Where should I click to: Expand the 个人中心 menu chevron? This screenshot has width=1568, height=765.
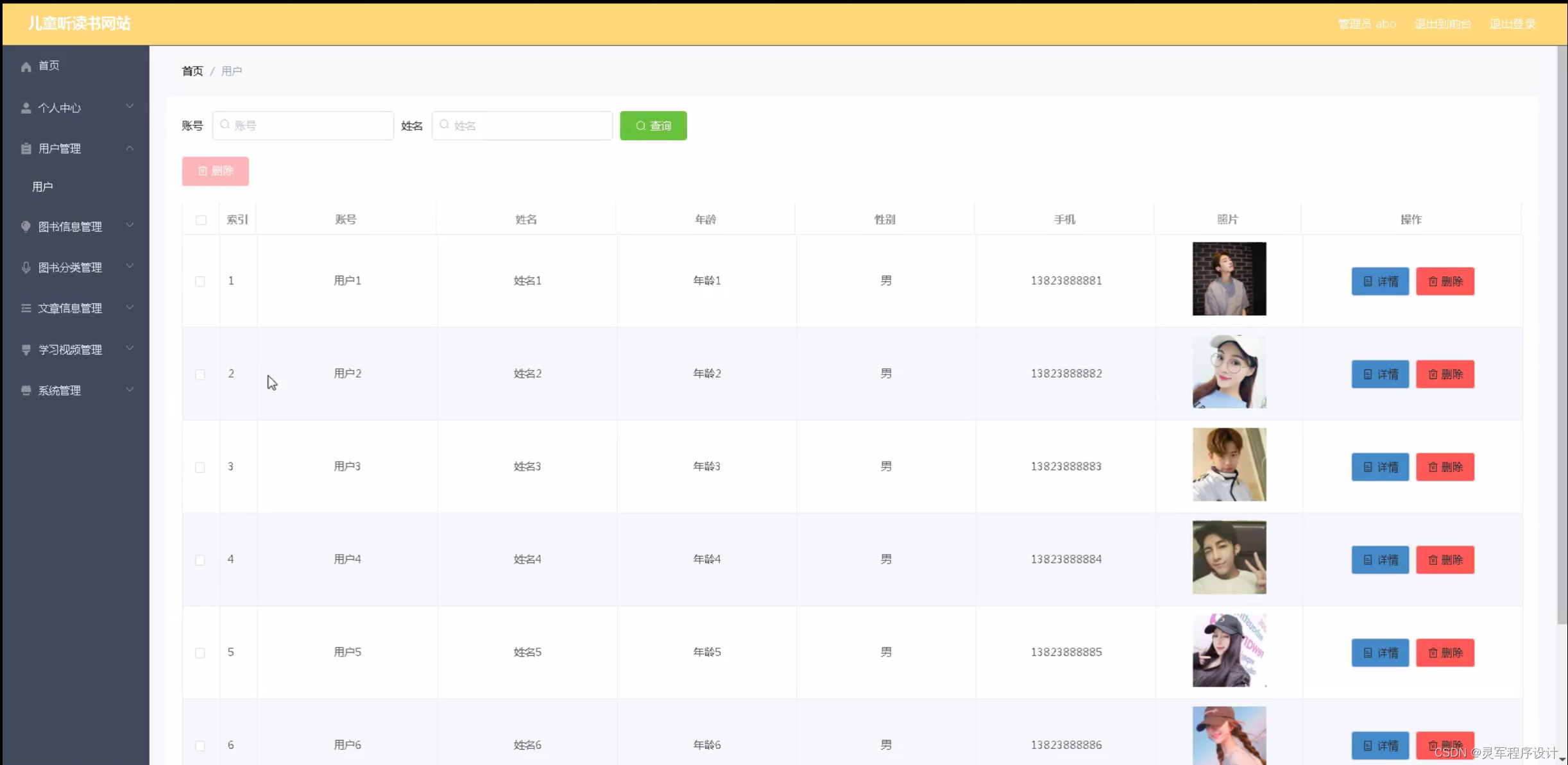tap(130, 106)
